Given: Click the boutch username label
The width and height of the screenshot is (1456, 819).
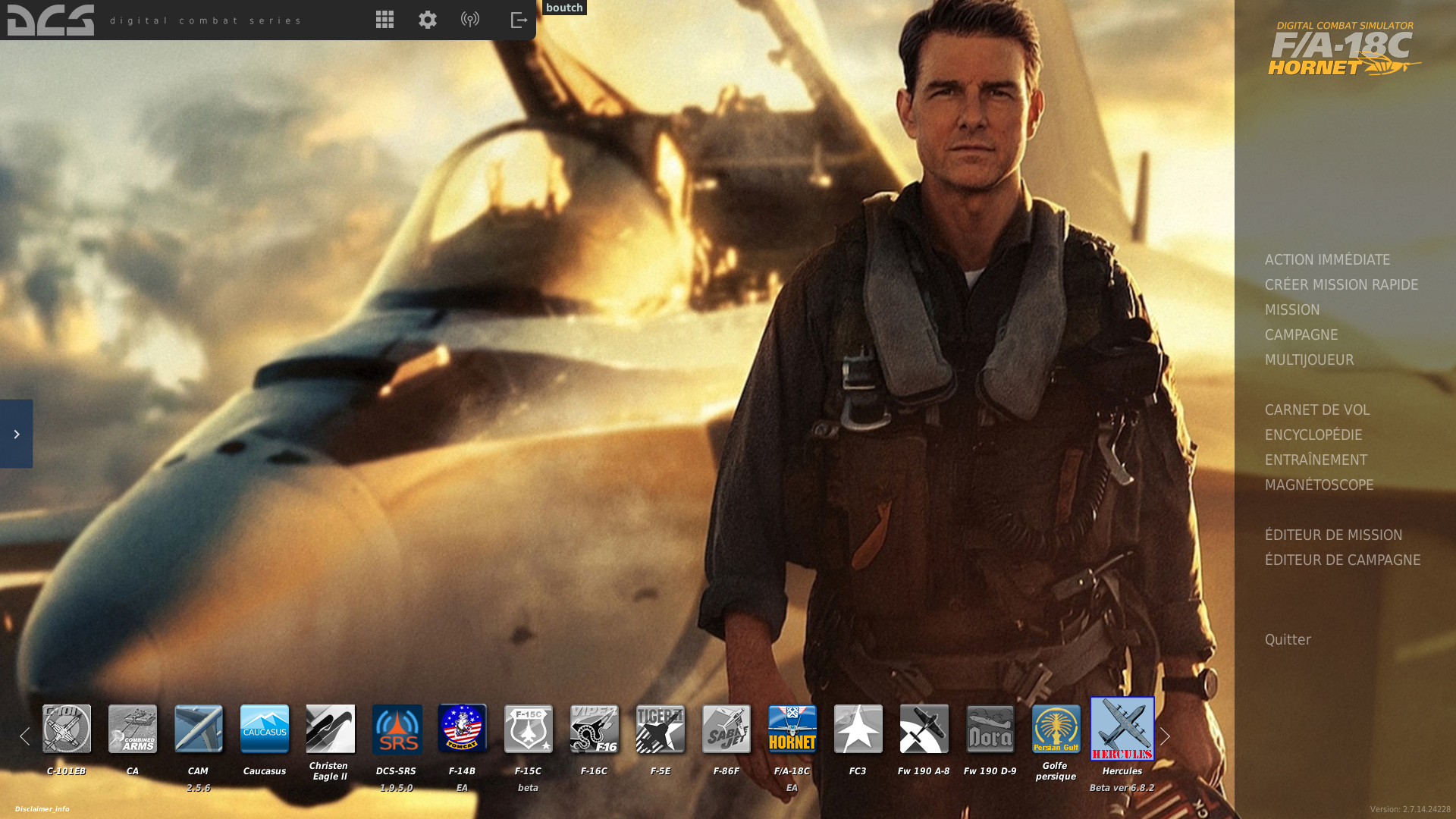Looking at the screenshot, I should tap(563, 8).
